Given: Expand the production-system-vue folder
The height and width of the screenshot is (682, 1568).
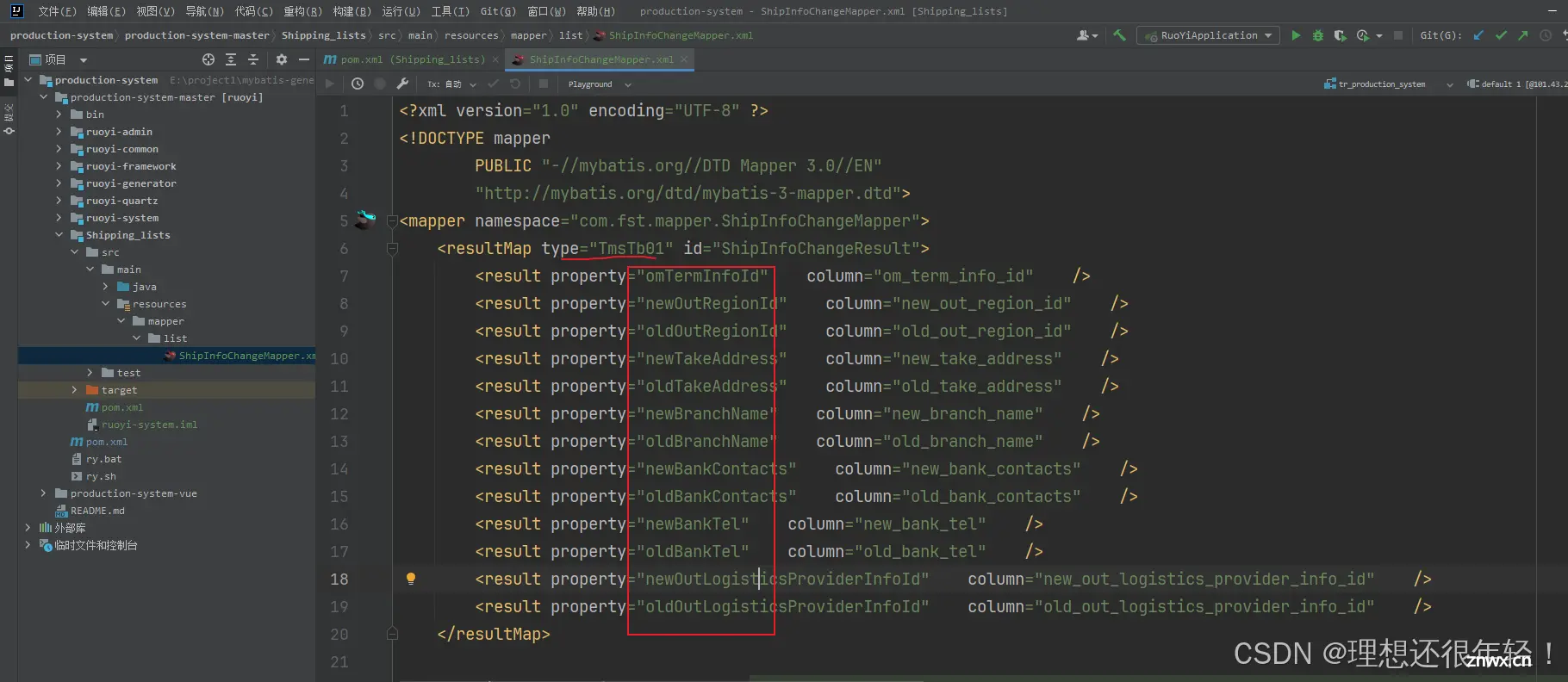Looking at the screenshot, I should 43,493.
